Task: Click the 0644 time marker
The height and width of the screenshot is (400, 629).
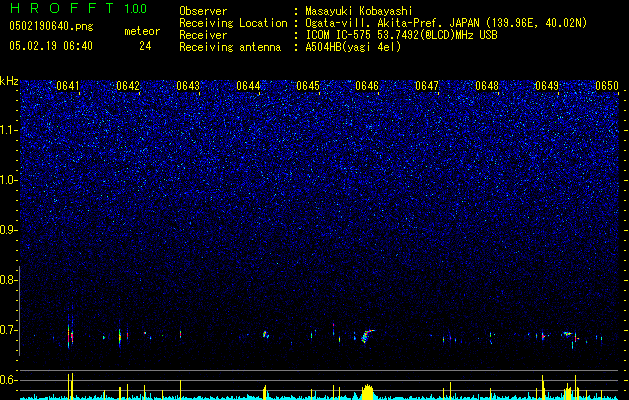Action: pyautogui.click(x=248, y=86)
